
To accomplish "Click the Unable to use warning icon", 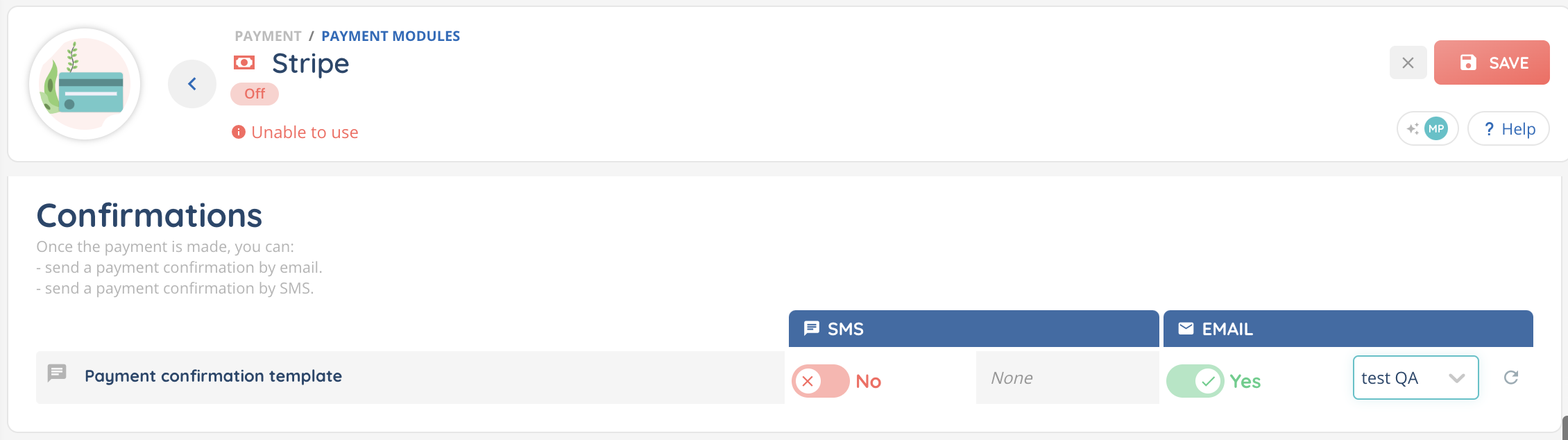I will 239,132.
